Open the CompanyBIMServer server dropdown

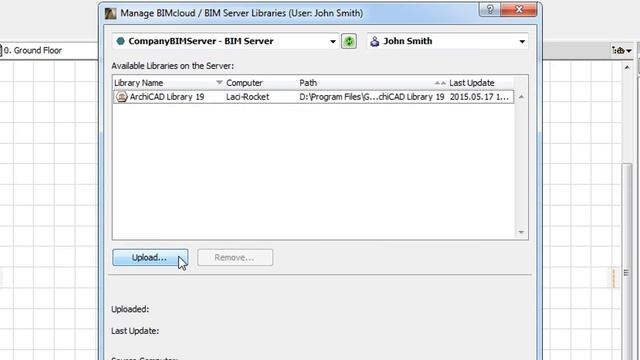(x=225, y=41)
